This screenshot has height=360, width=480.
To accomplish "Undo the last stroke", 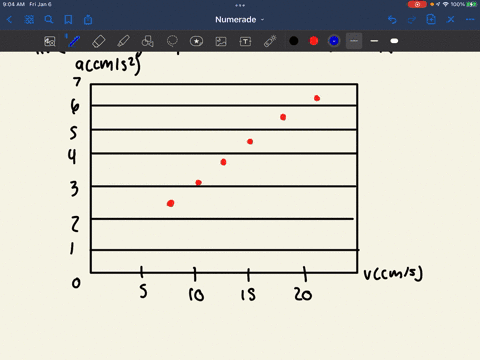I will pos(392,20).
